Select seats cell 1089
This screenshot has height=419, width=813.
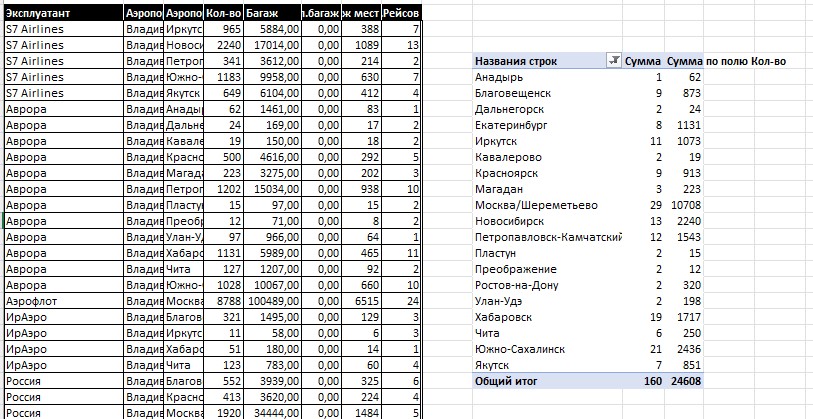coord(362,45)
